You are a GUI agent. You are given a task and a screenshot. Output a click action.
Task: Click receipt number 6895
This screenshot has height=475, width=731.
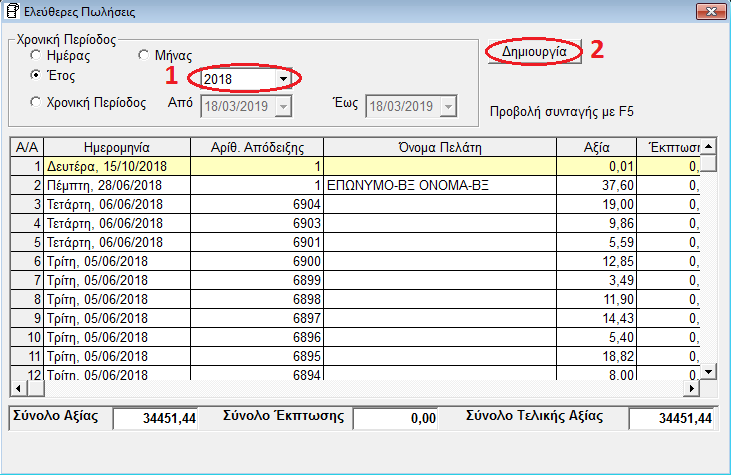coord(307,356)
